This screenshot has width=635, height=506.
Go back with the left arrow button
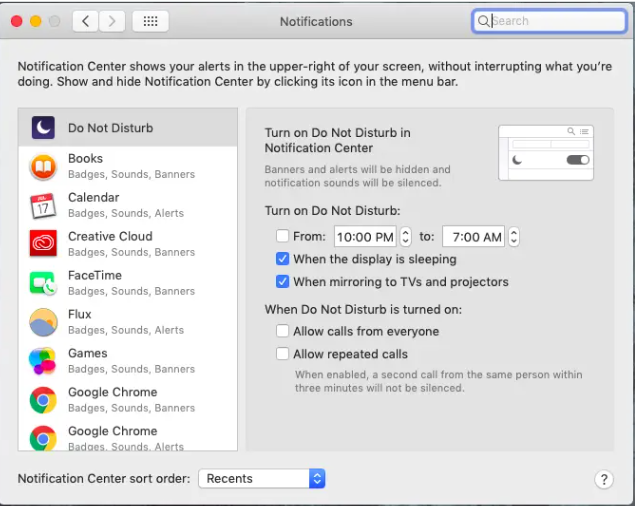[85, 21]
